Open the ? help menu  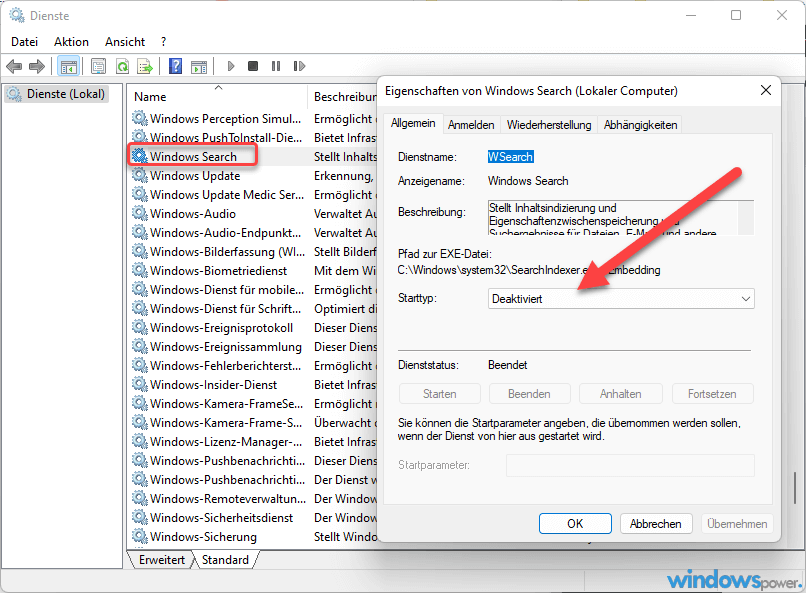(x=163, y=42)
